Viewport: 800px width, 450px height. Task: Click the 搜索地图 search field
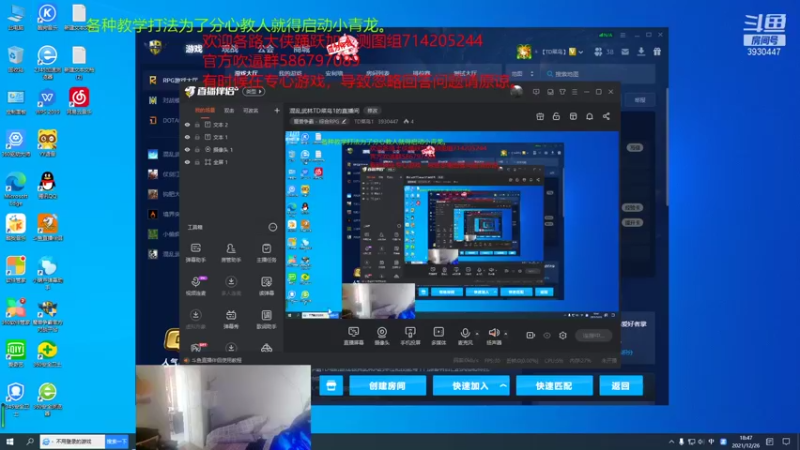[599, 74]
